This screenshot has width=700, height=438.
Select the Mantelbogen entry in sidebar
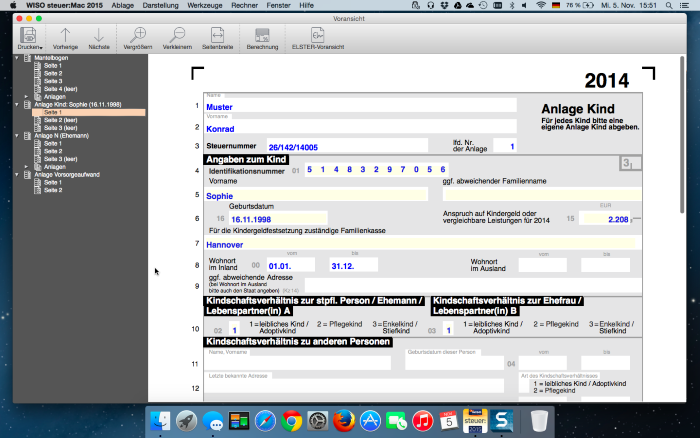click(x=51, y=58)
